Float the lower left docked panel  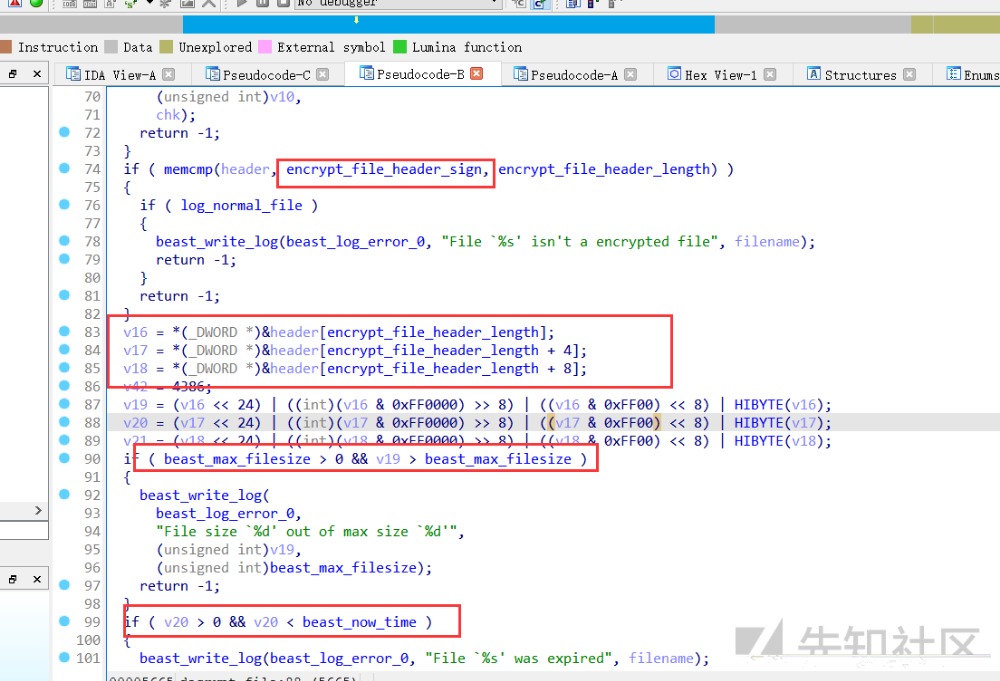tap(13, 579)
